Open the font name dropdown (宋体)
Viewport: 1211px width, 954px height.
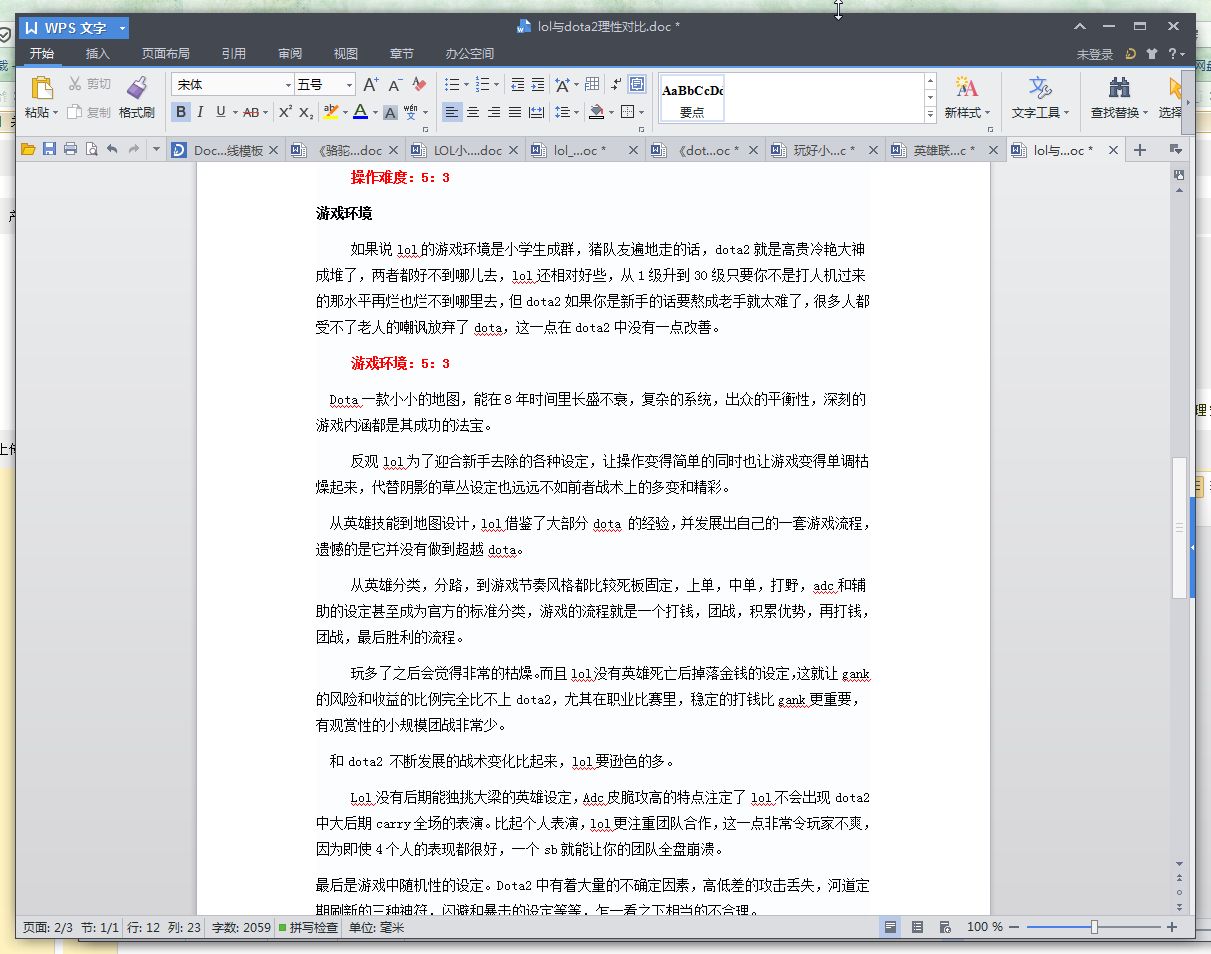[x=289, y=85]
